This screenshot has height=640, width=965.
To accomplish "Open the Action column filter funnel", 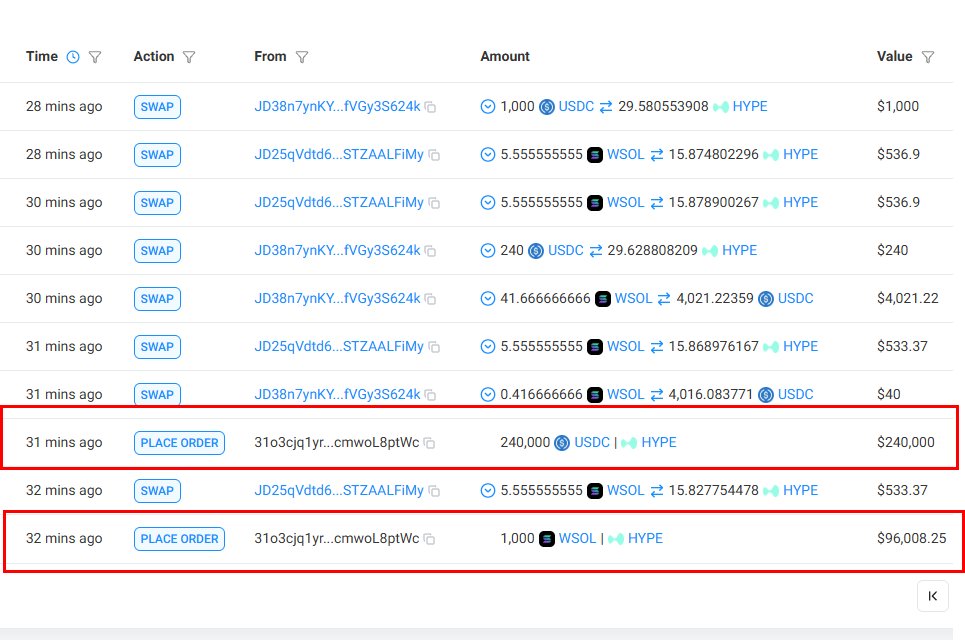I will [189, 56].
